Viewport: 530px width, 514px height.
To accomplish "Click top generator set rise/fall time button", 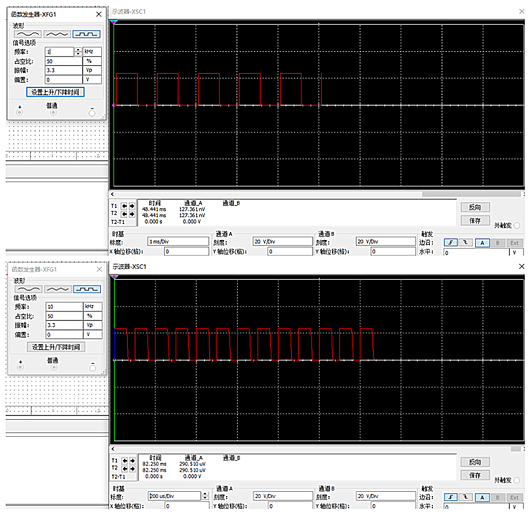I will point(55,92).
